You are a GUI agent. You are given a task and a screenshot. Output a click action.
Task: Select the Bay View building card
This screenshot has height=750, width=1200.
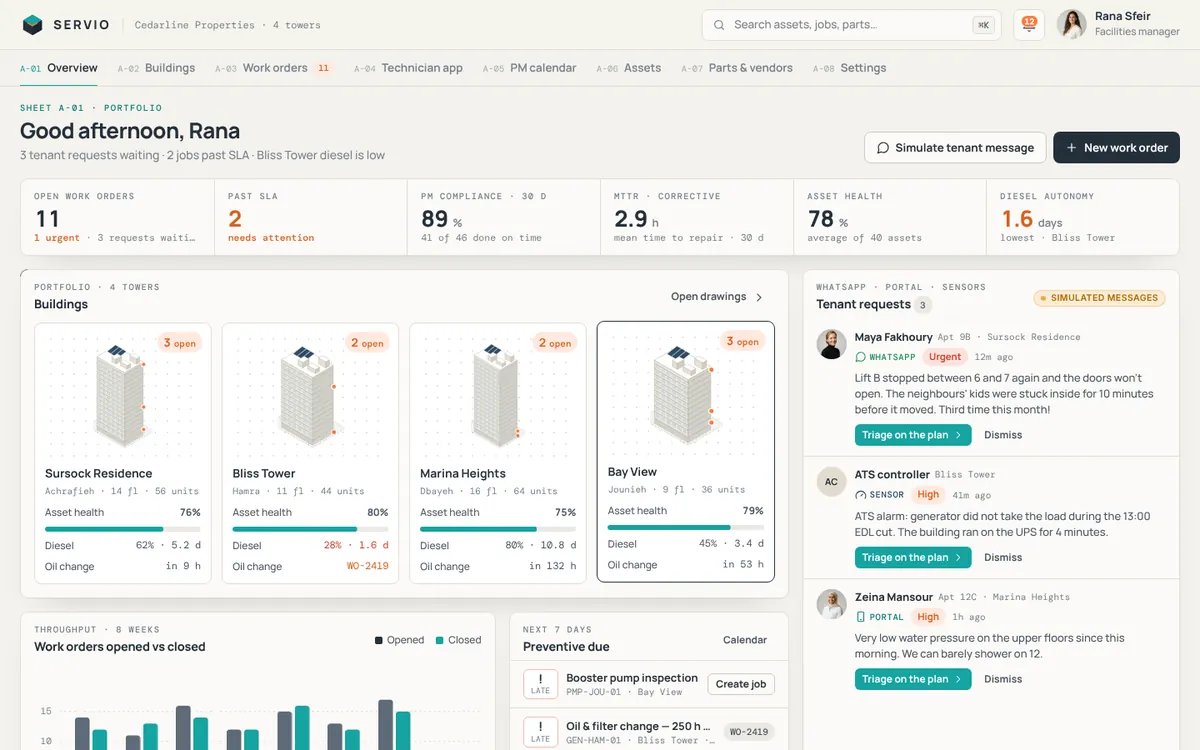click(x=686, y=451)
